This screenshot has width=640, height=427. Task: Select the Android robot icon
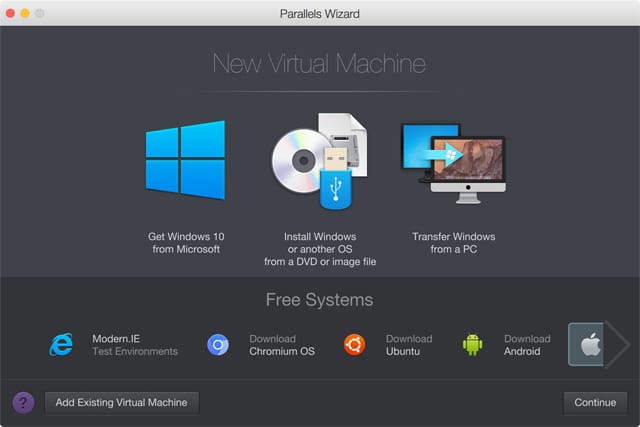click(472, 345)
